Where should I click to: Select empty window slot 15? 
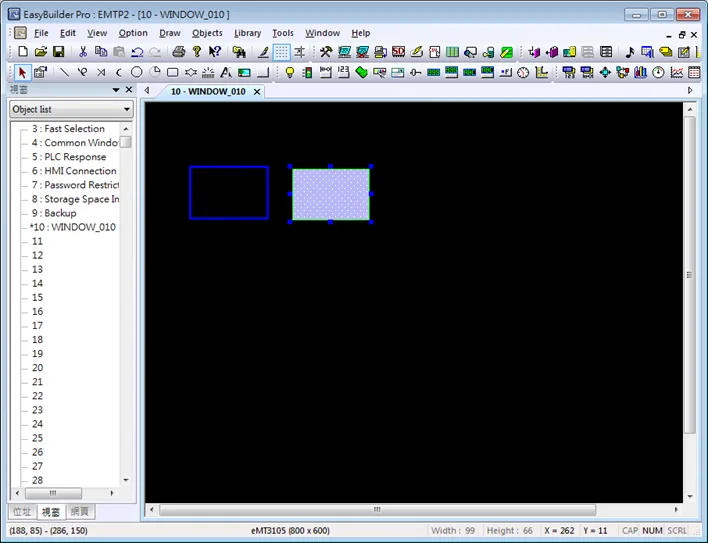37,297
